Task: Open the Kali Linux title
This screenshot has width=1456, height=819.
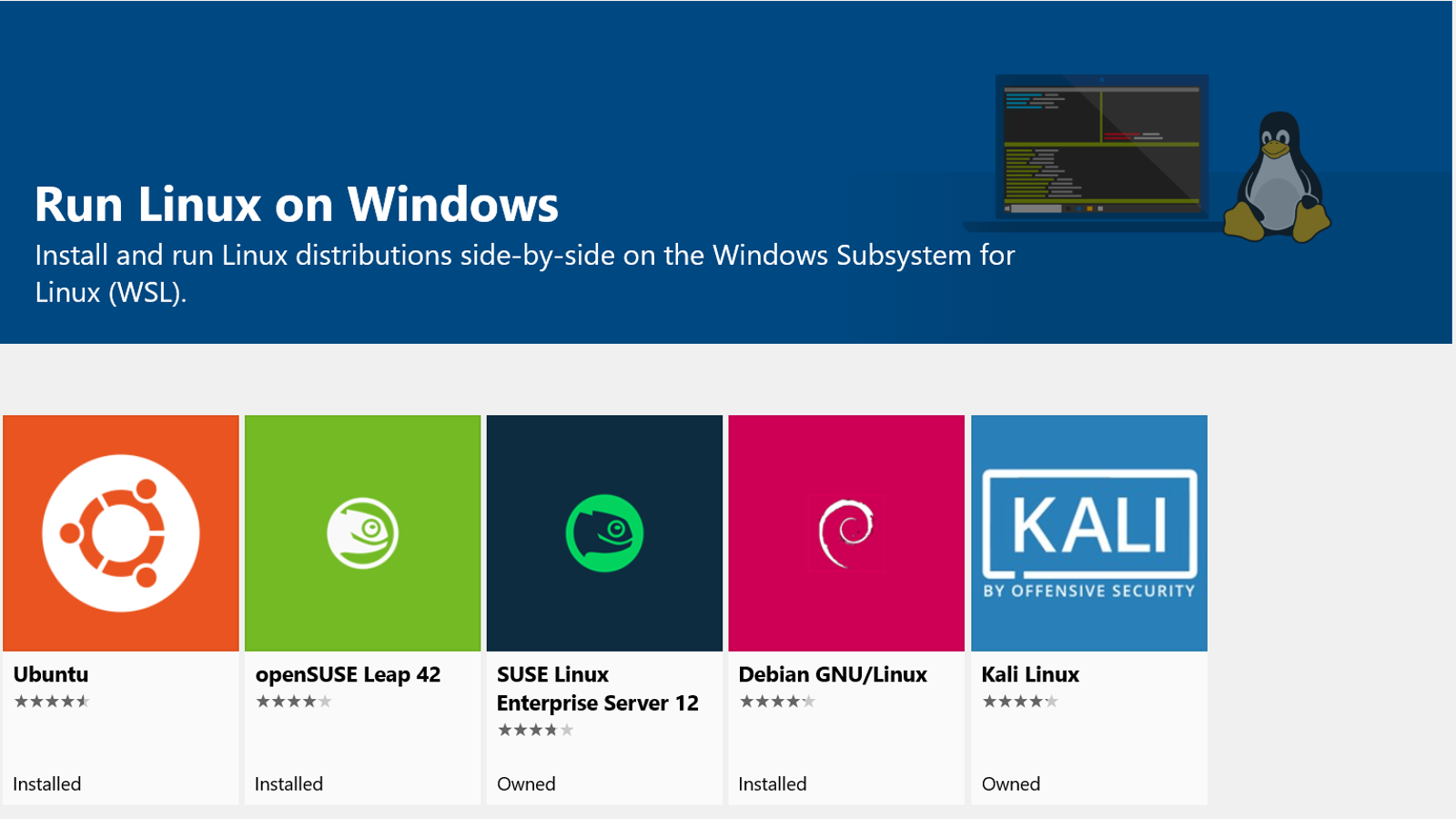Action: click(1030, 674)
